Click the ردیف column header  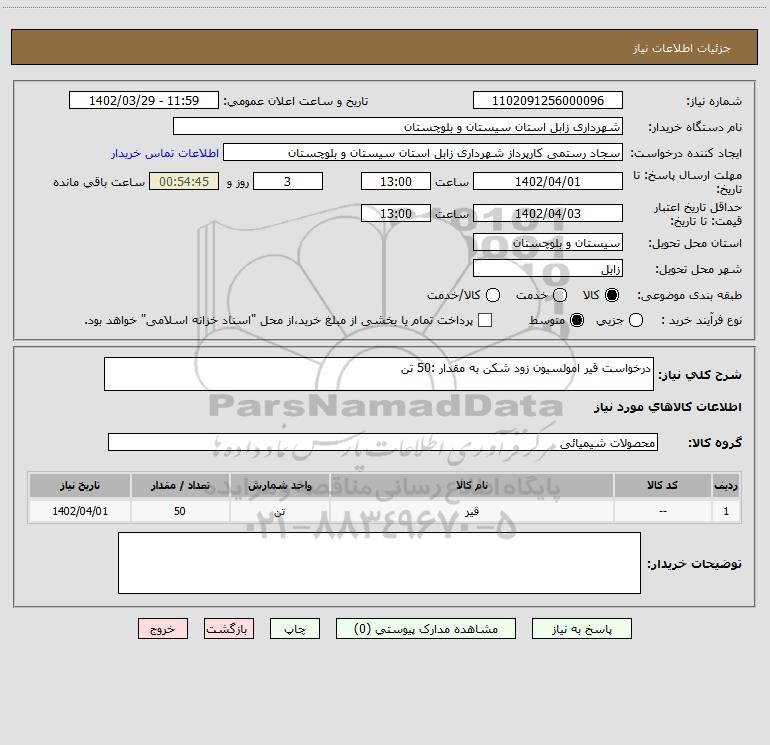(726, 485)
